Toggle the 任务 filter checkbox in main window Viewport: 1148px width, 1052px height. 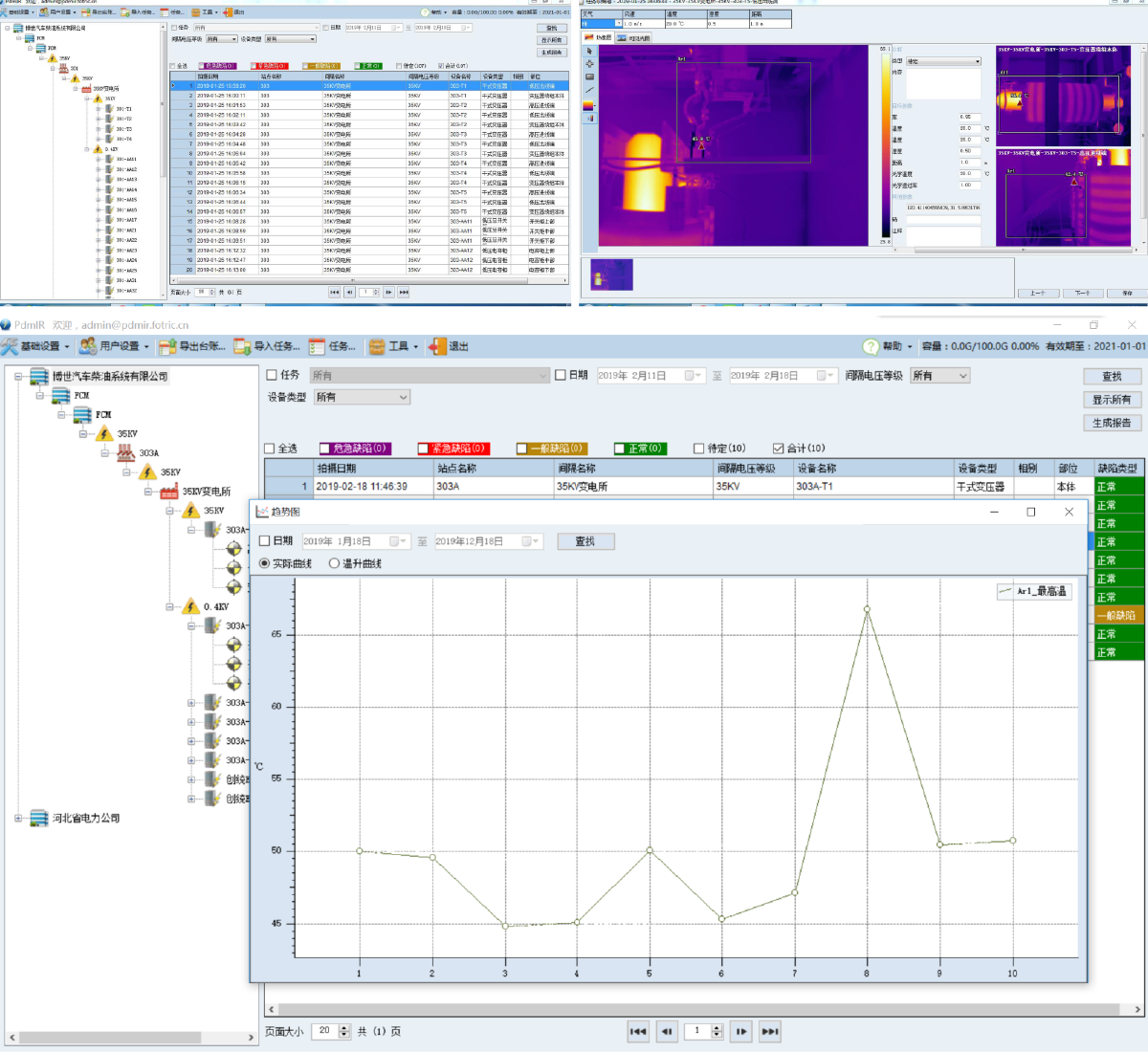click(272, 375)
